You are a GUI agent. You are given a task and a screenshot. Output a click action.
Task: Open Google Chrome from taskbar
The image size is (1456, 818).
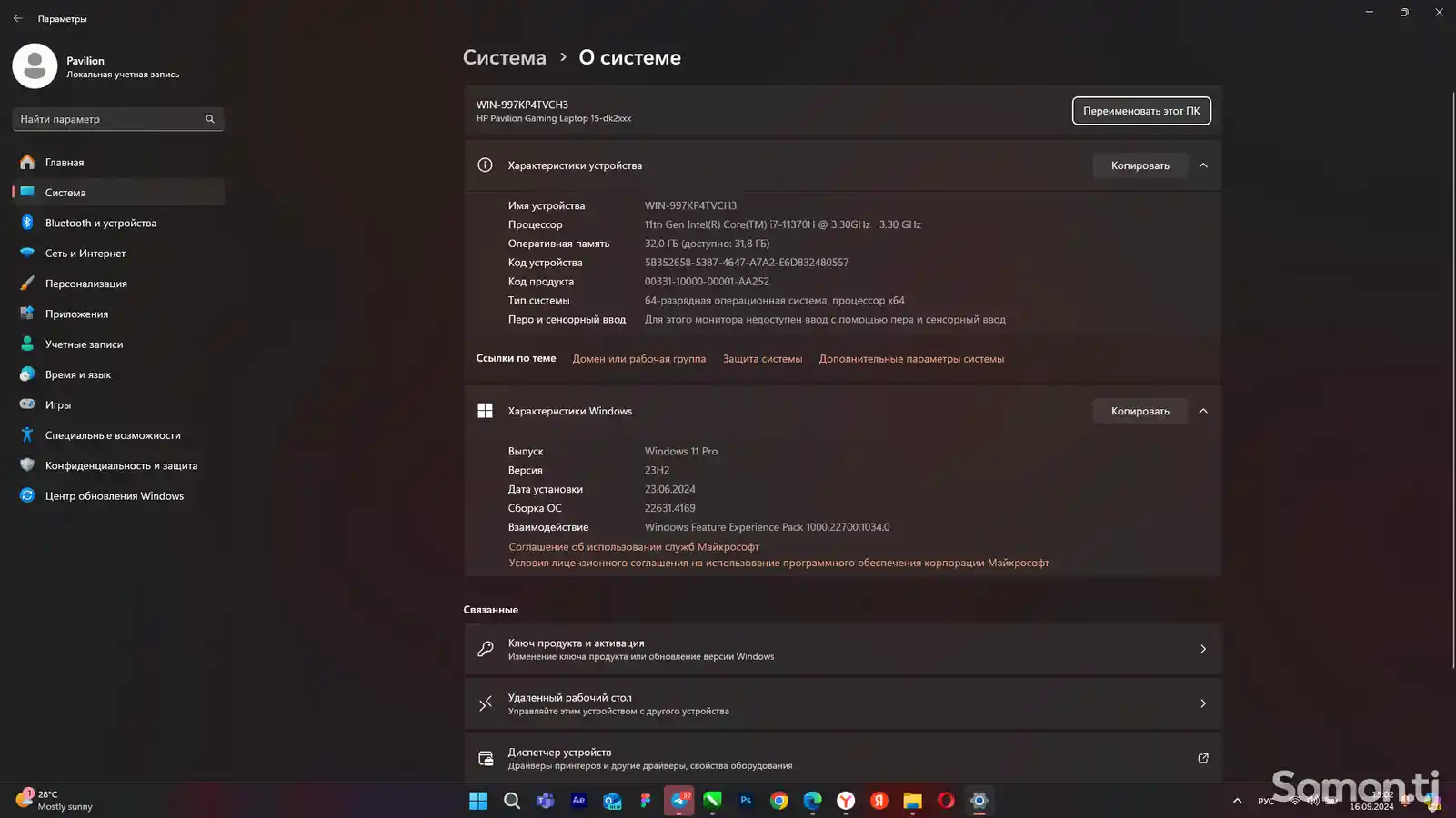click(779, 801)
